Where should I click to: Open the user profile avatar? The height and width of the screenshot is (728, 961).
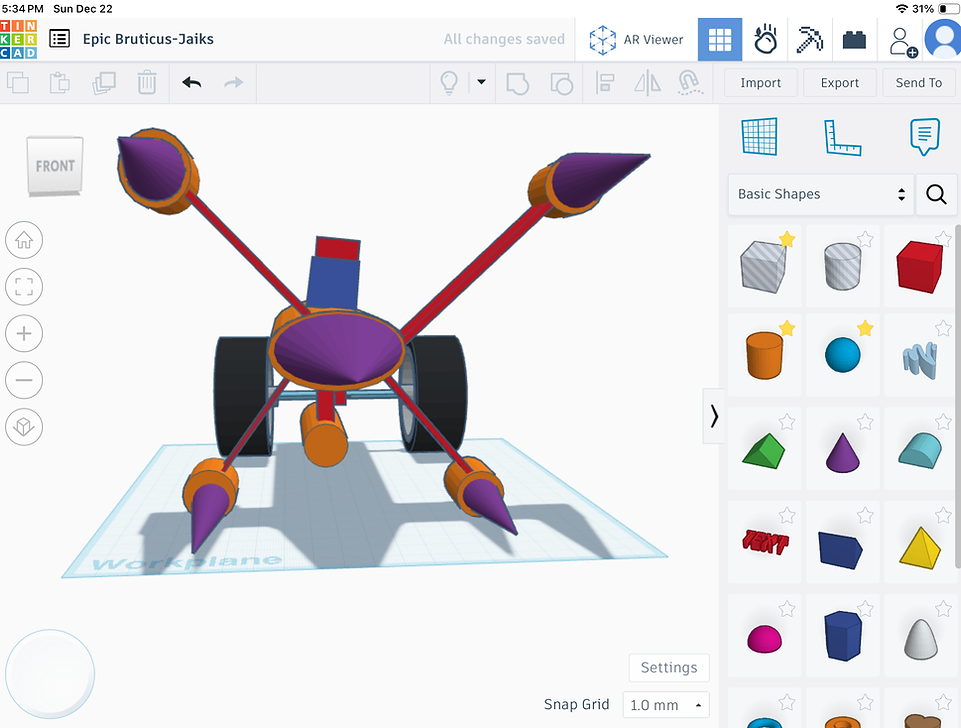[x=944, y=39]
